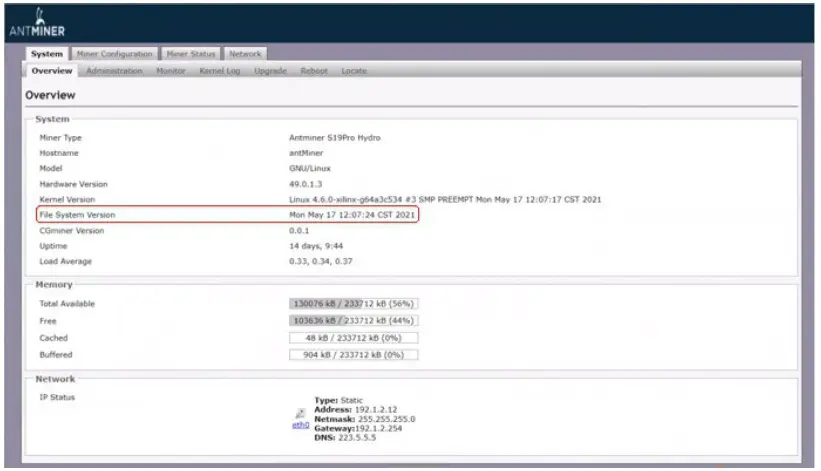
Task: Open the Locate sub-tab
Action: (x=354, y=71)
